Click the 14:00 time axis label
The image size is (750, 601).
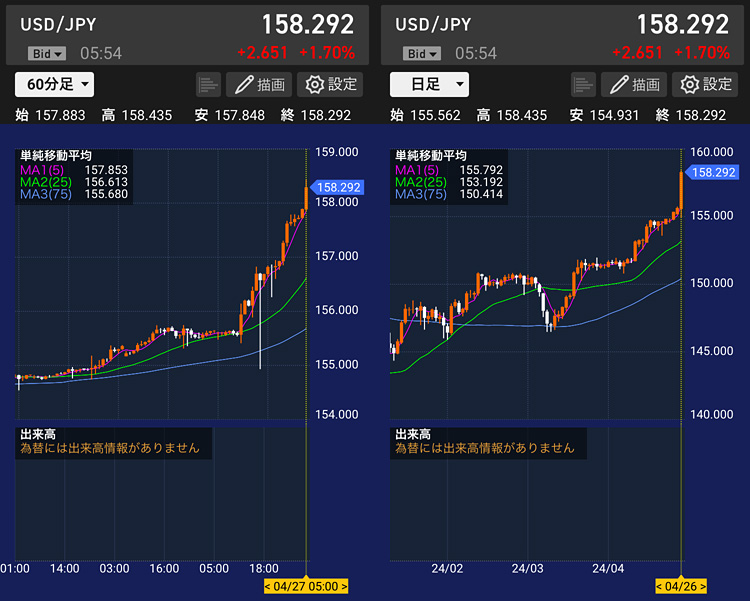coord(65,568)
